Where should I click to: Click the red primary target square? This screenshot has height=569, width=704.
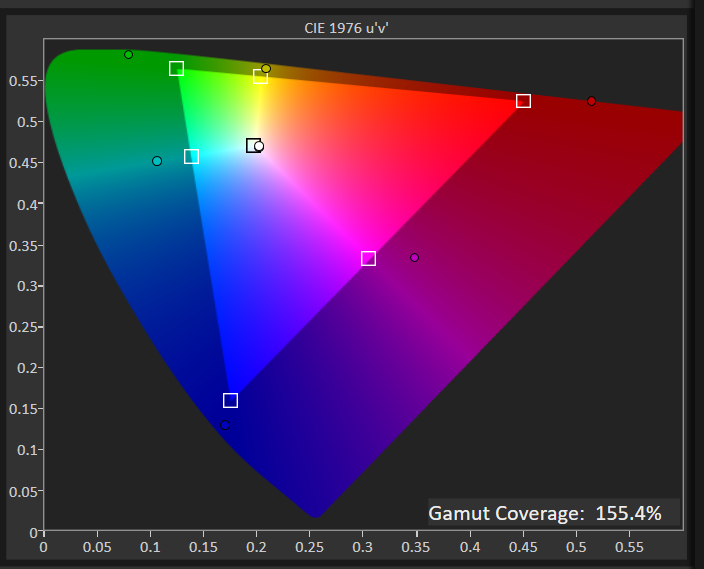[523, 101]
